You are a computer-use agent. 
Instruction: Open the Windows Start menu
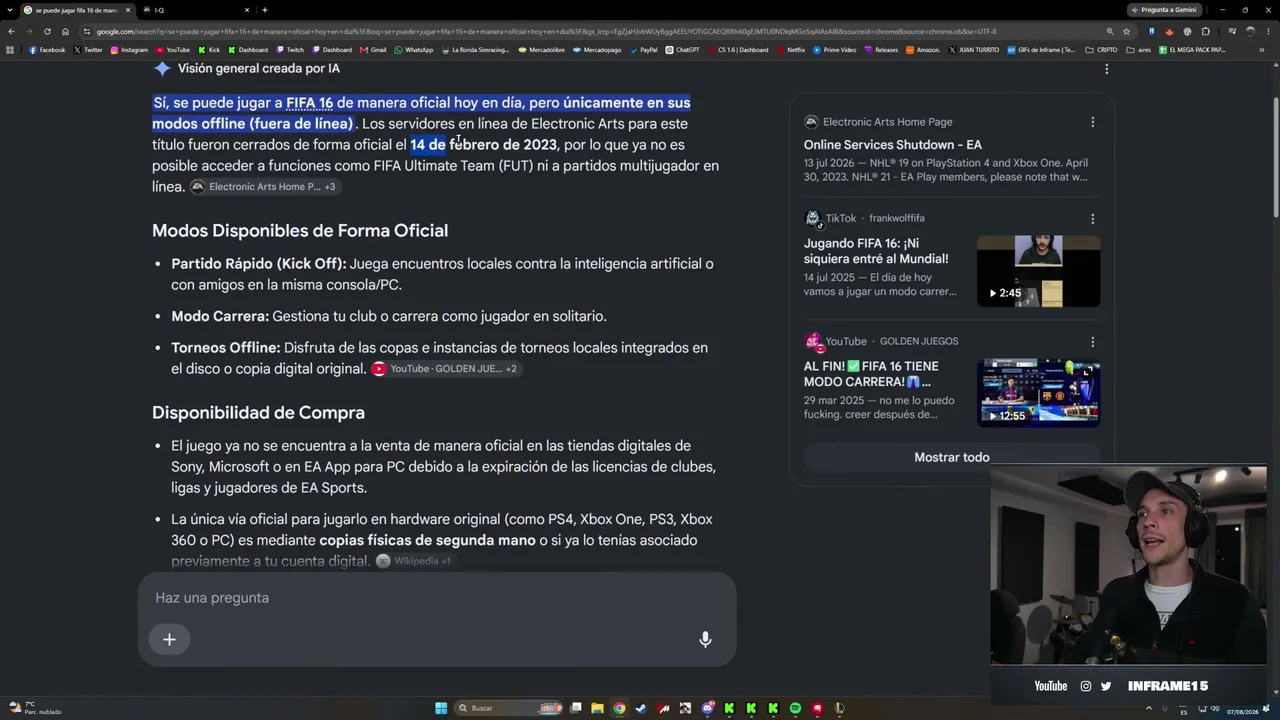pyautogui.click(x=441, y=708)
